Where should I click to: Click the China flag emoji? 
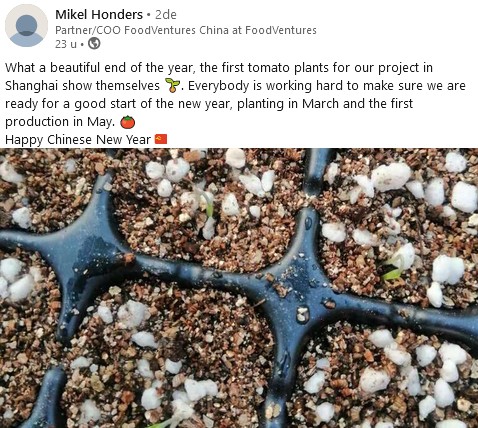coord(161,139)
